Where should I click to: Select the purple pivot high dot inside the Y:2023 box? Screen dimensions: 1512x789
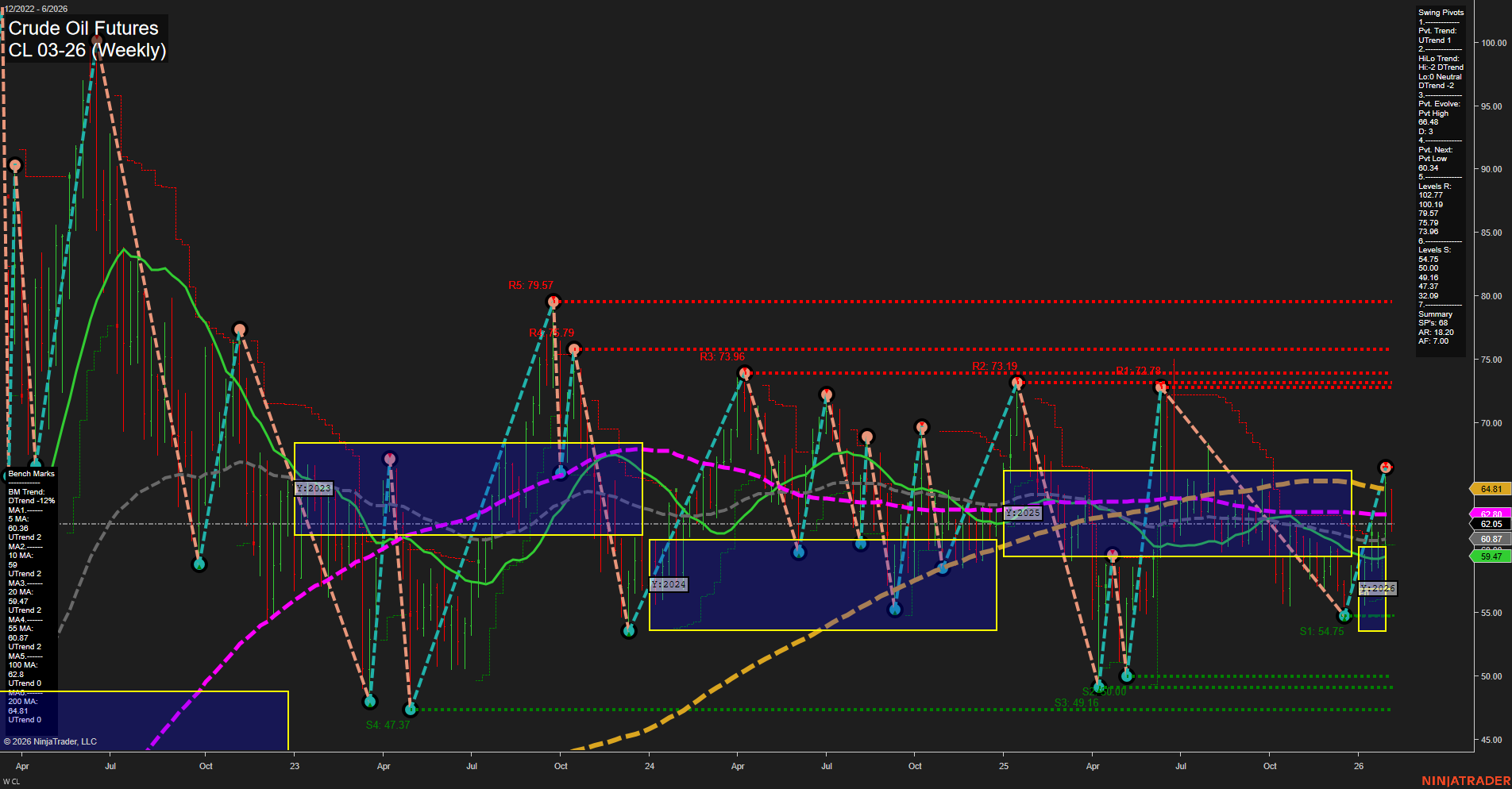[x=389, y=457]
